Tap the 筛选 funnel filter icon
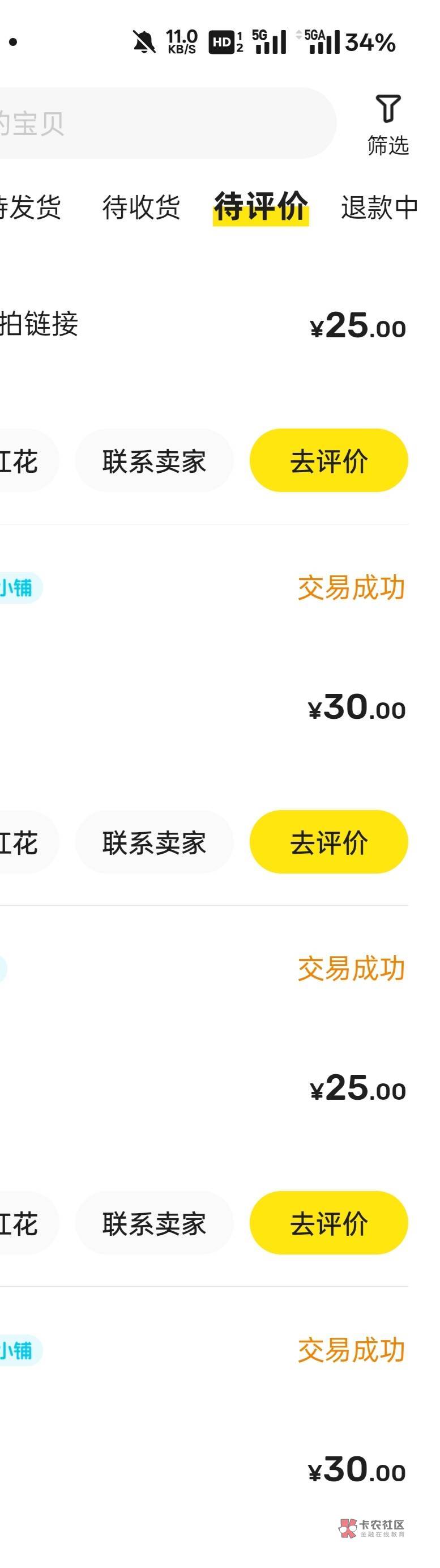Image resolution: width=440 pixels, height=1568 pixels. (388, 110)
